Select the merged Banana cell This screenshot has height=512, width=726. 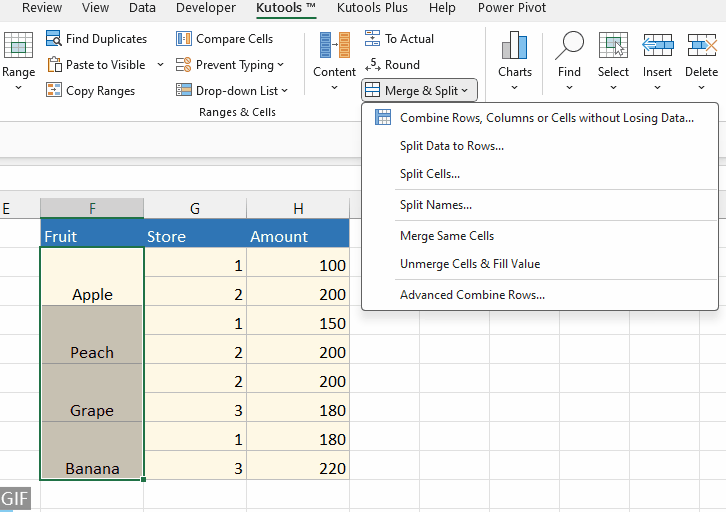pos(92,450)
